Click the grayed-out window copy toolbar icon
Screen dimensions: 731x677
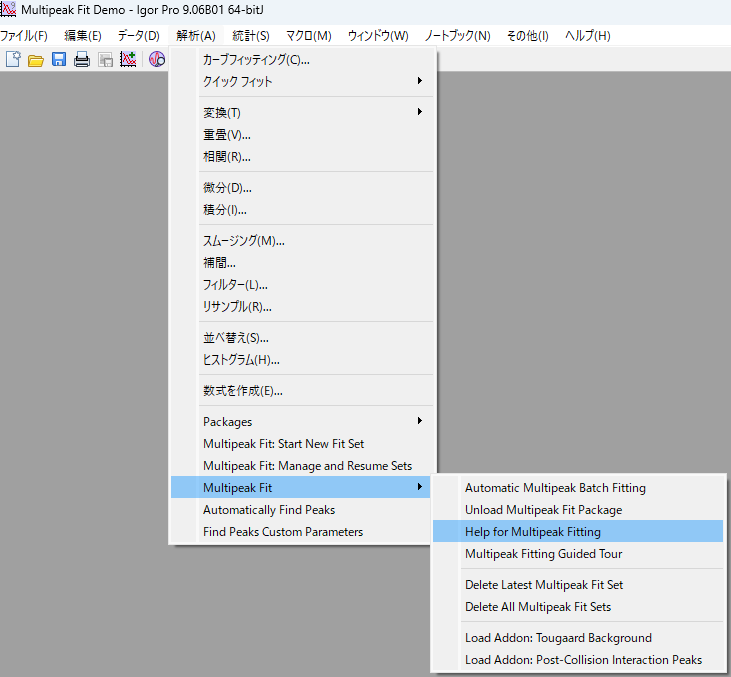pyautogui.click(x=105, y=60)
